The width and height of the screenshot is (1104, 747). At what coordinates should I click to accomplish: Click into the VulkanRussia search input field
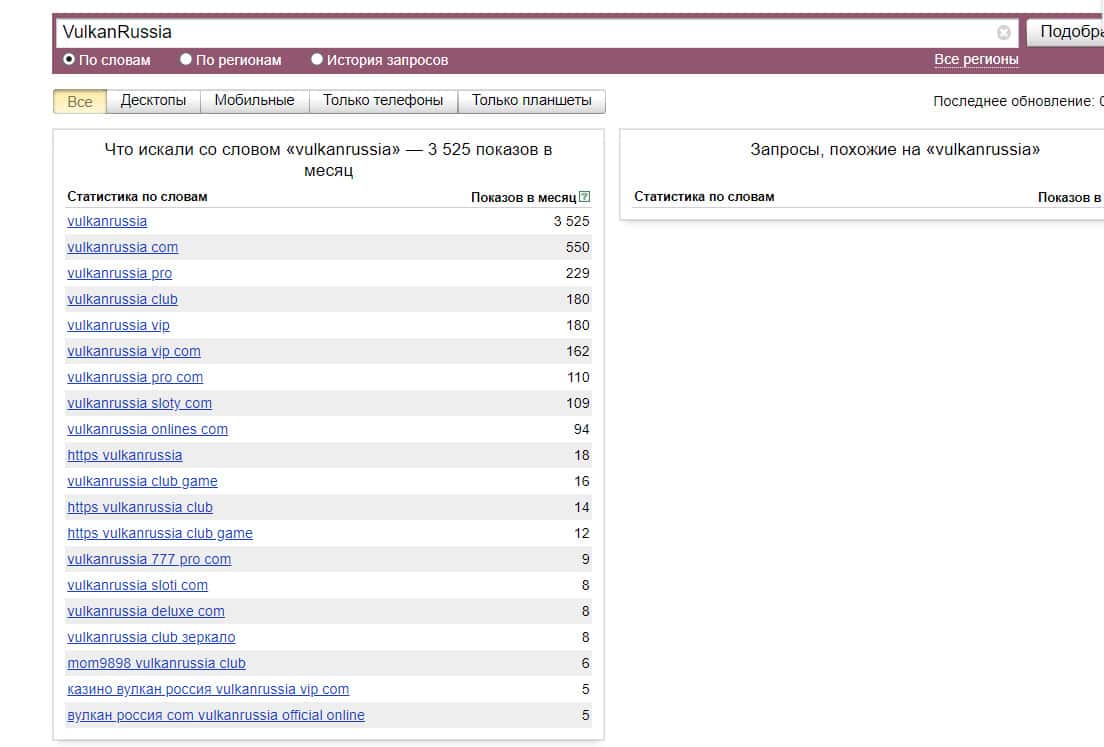tap(520, 32)
